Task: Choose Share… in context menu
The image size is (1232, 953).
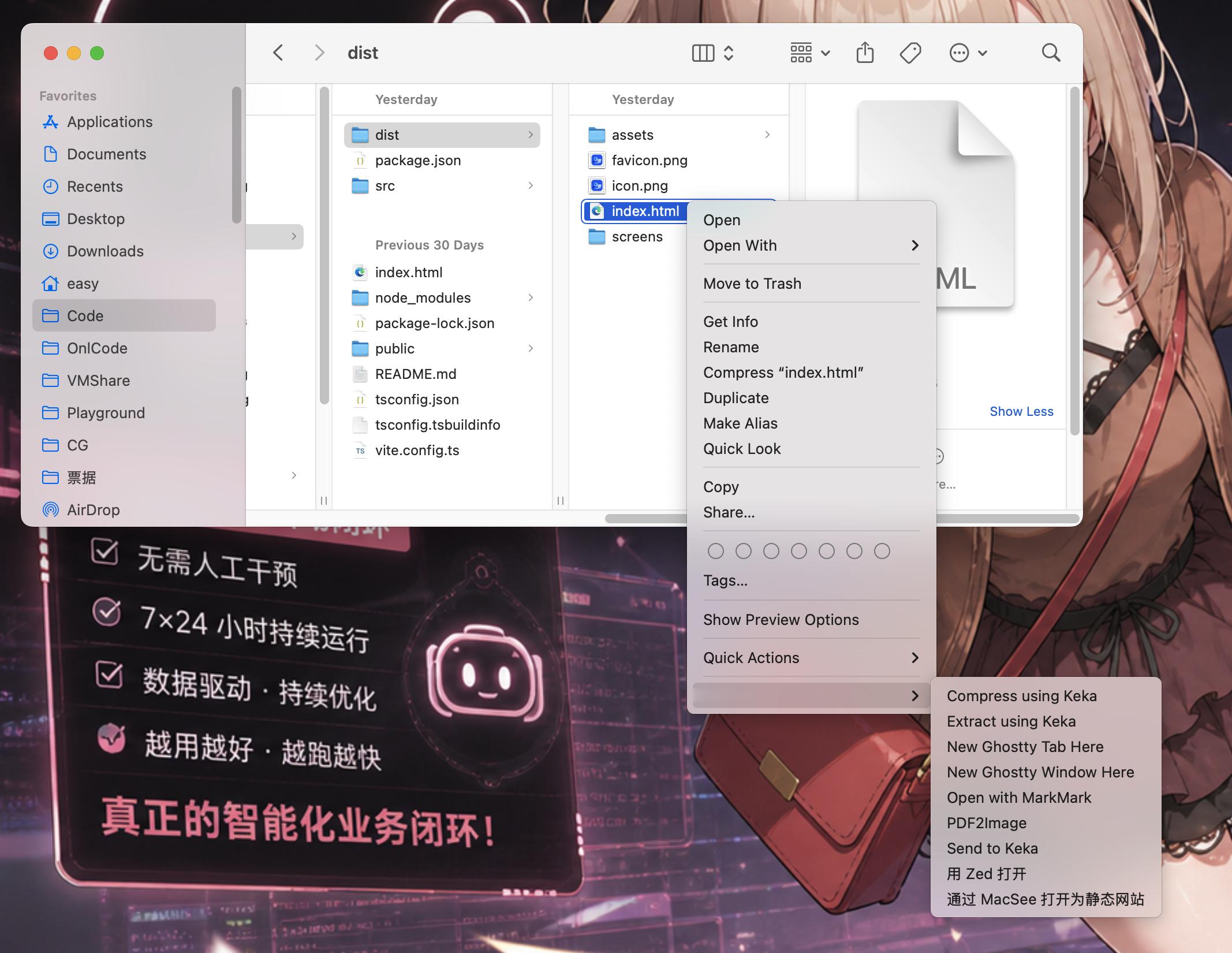Action: [x=811, y=512]
